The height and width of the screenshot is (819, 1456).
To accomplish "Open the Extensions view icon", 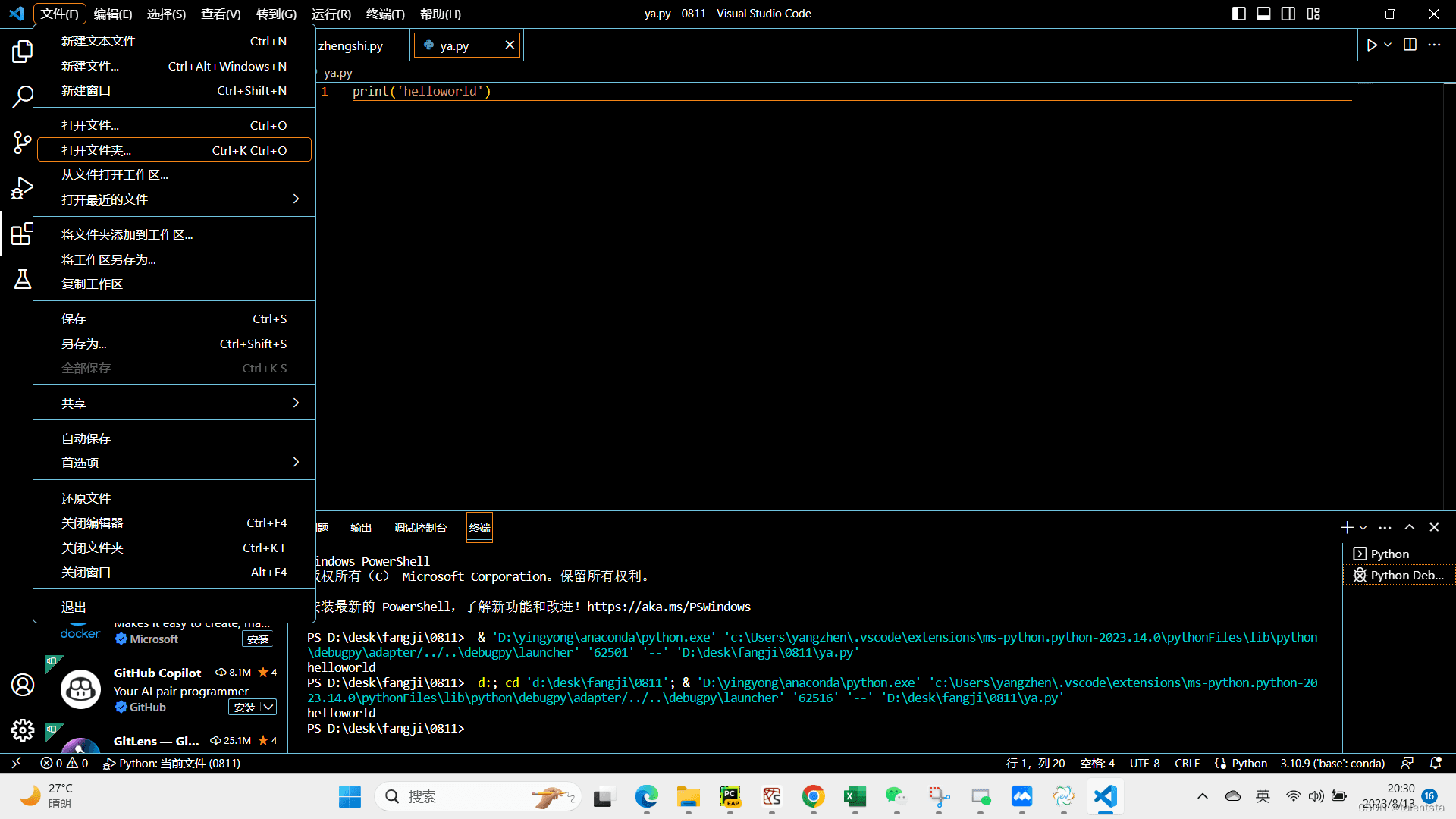I will (x=22, y=234).
